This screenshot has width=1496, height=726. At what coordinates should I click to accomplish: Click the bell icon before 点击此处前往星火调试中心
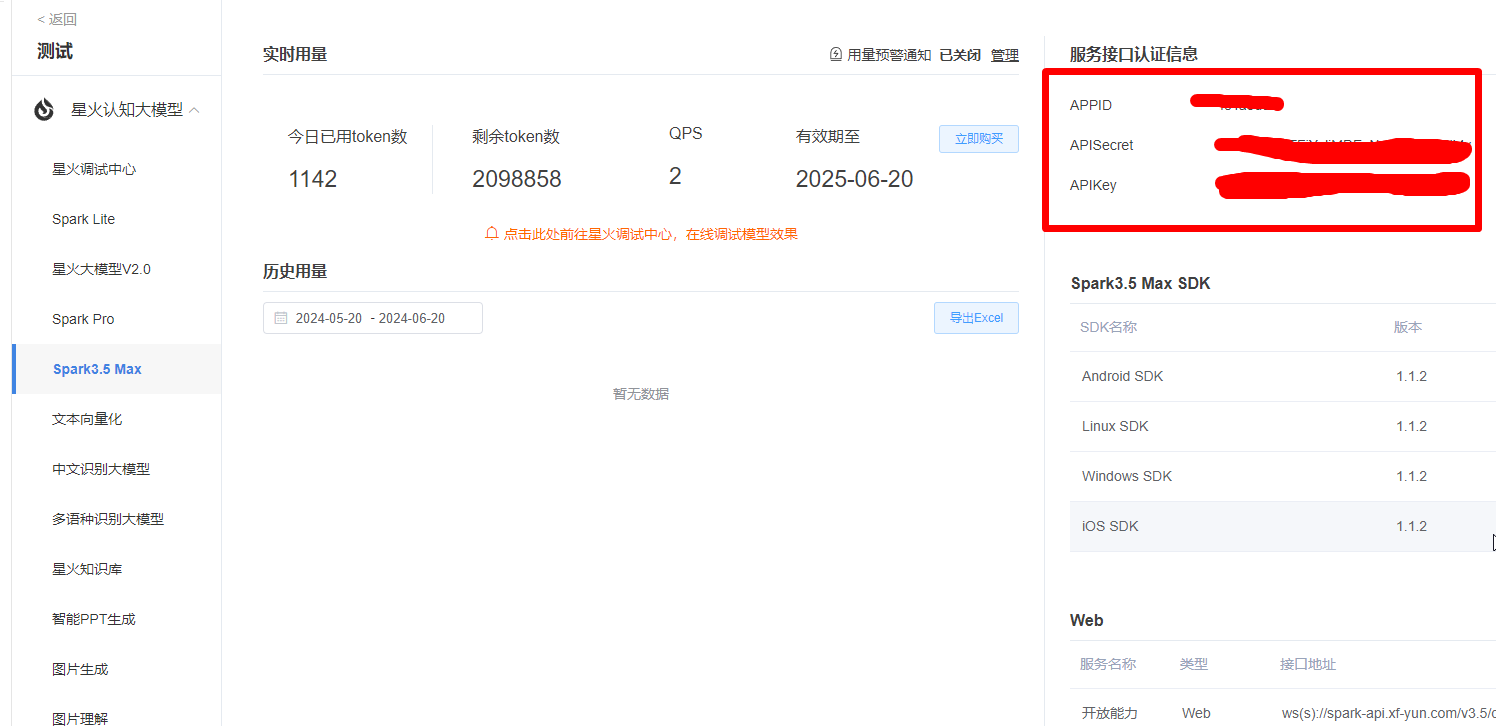coord(491,233)
